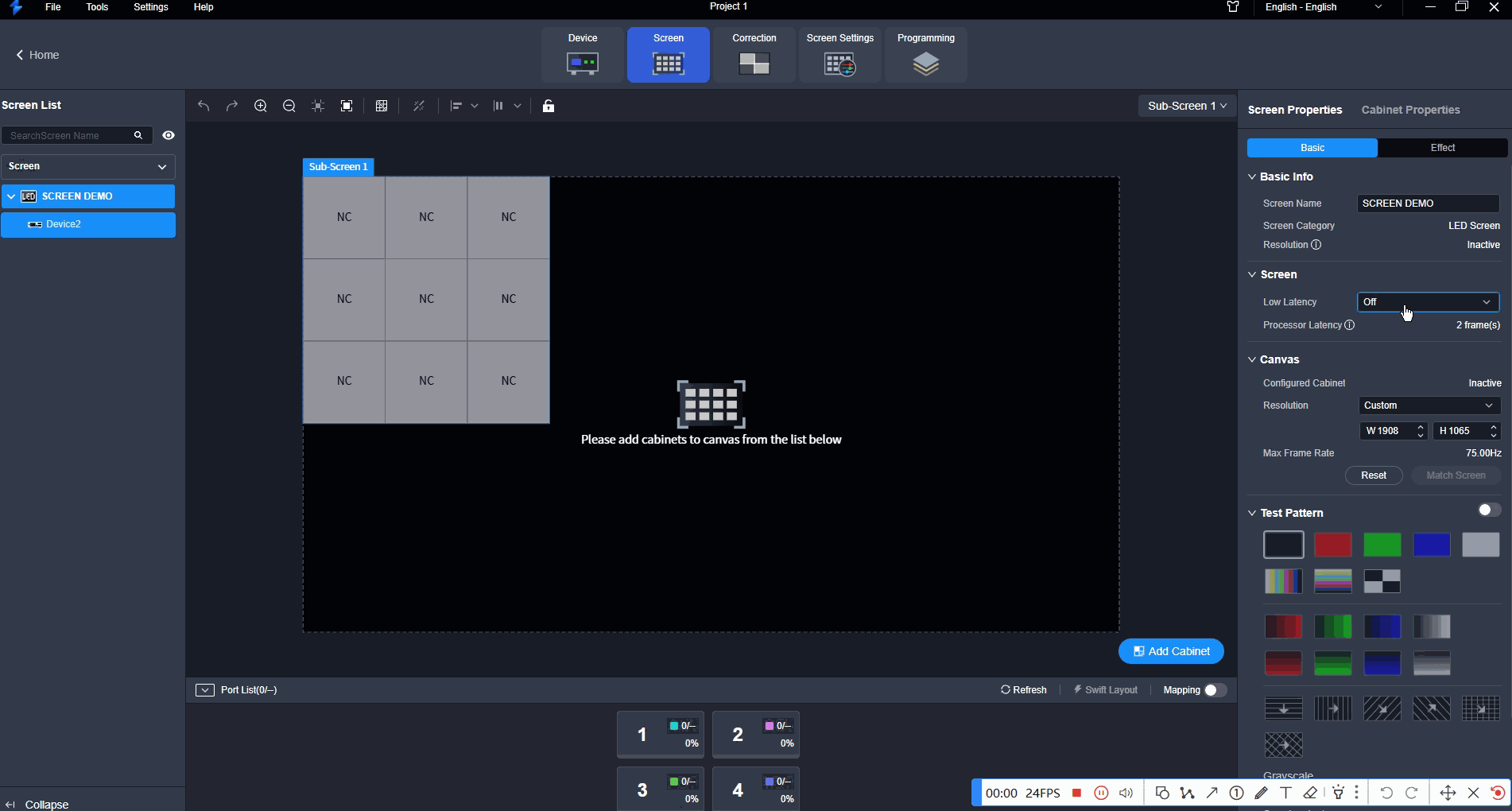This screenshot has width=1512, height=811.
Task: Open the Low Latency dropdown
Action: click(x=1428, y=302)
